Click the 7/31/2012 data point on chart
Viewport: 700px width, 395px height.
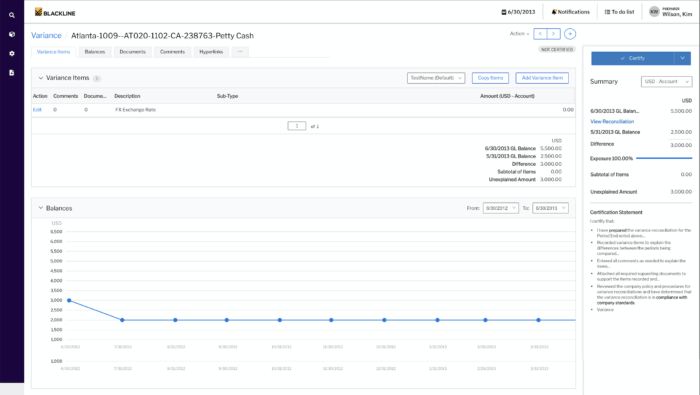(122, 320)
